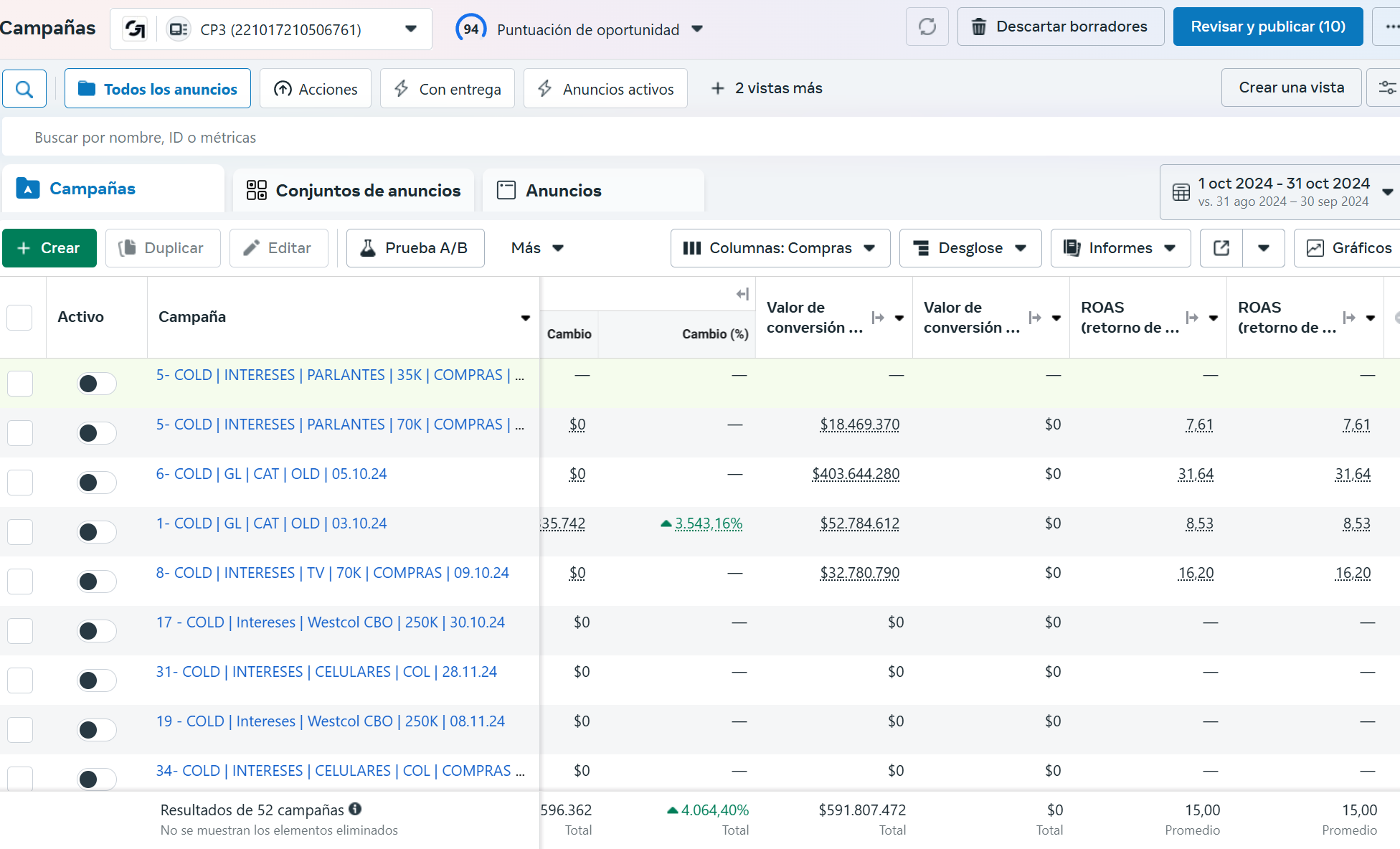Viewport: 1400px width, 849px height.
Task: Click the column settings sliders icon
Action: [1386, 87]
